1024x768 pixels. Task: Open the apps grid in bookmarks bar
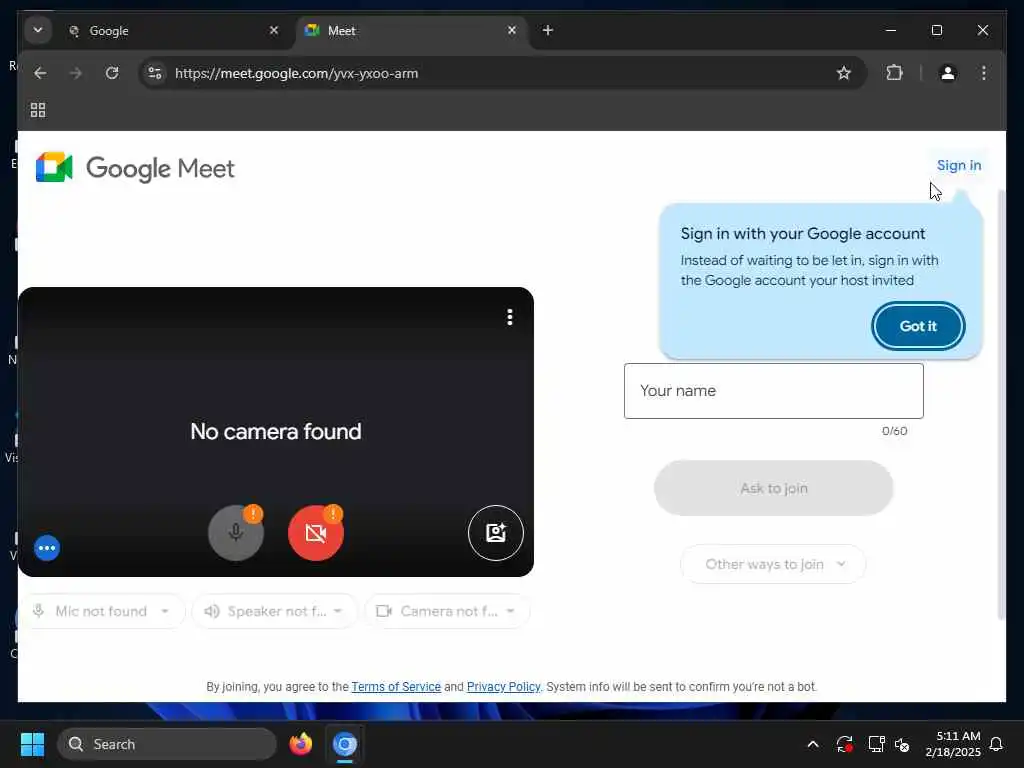pos(38,110)
